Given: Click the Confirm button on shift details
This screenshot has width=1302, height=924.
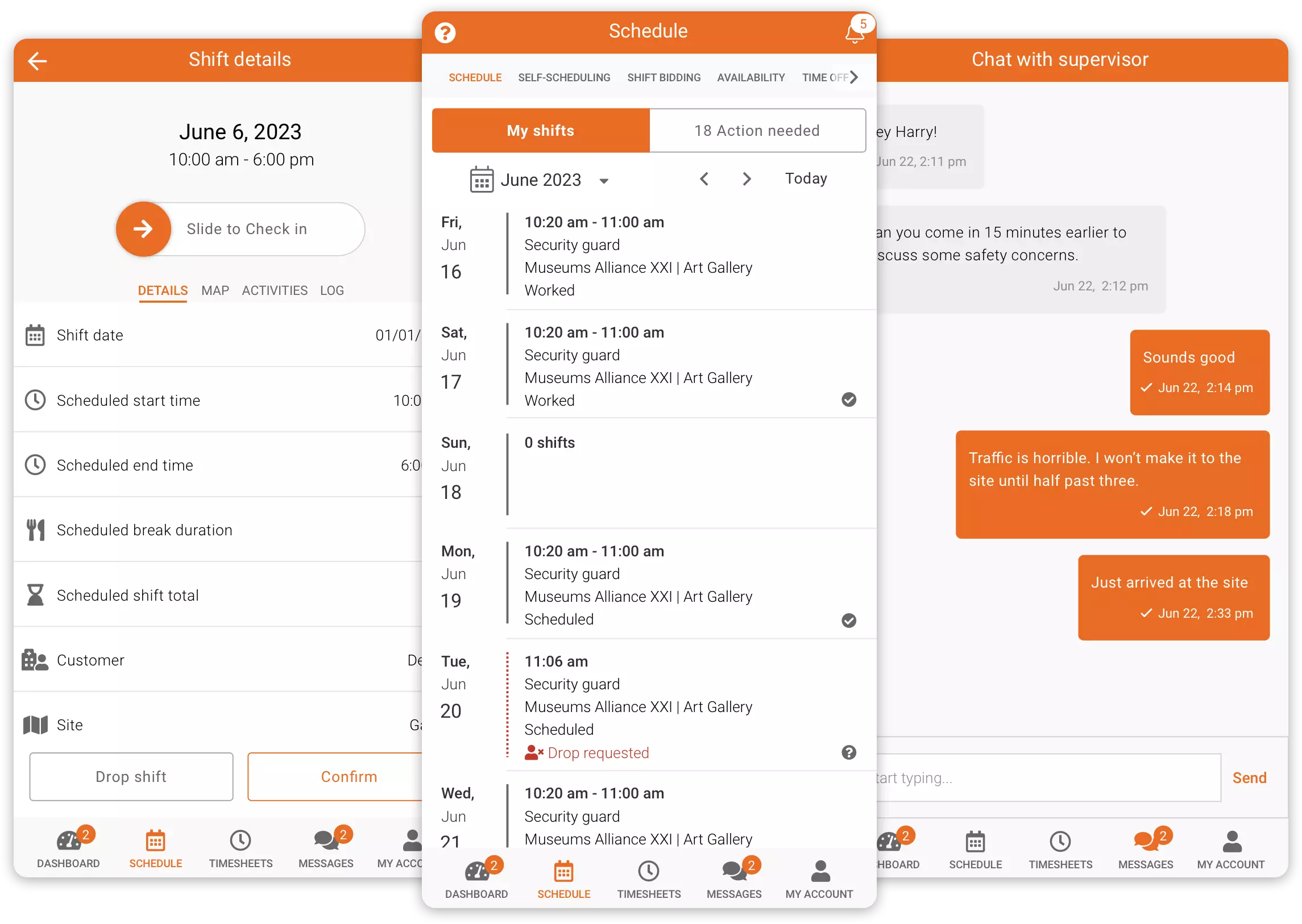Looking at the screenshot, I should click(x=348, y=777).
